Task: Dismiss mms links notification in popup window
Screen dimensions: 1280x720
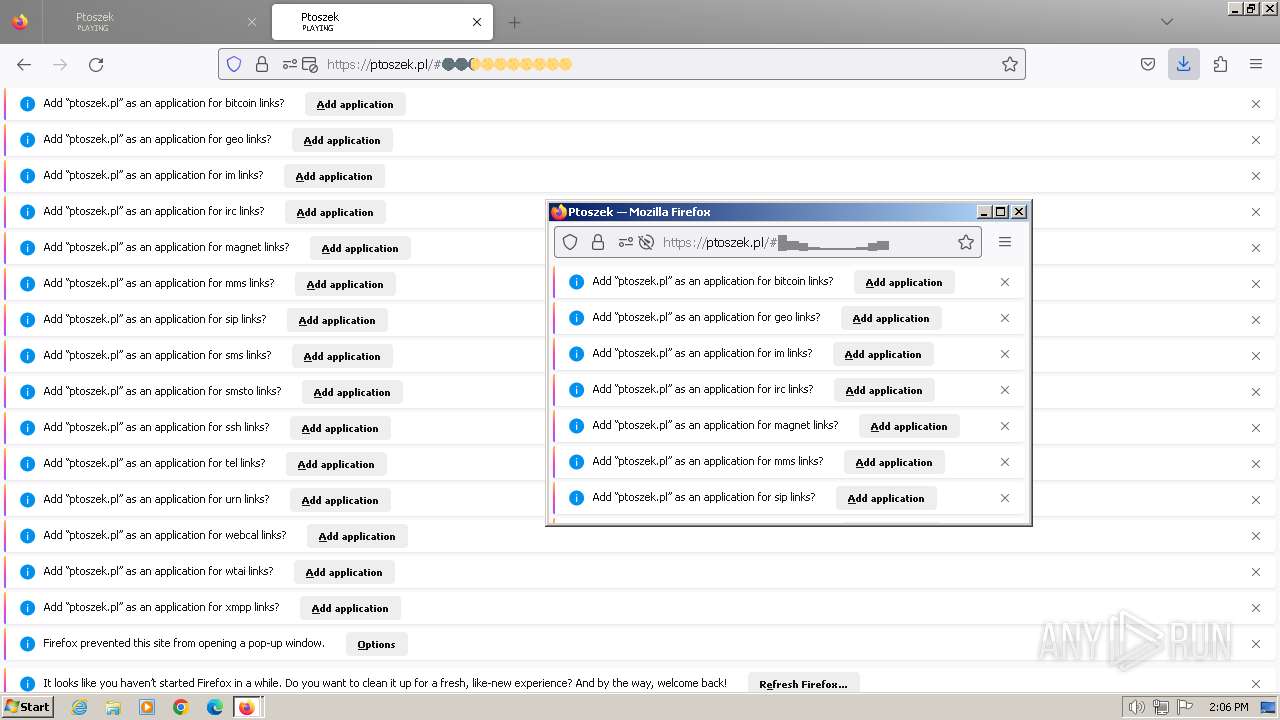Action: 1005,462
